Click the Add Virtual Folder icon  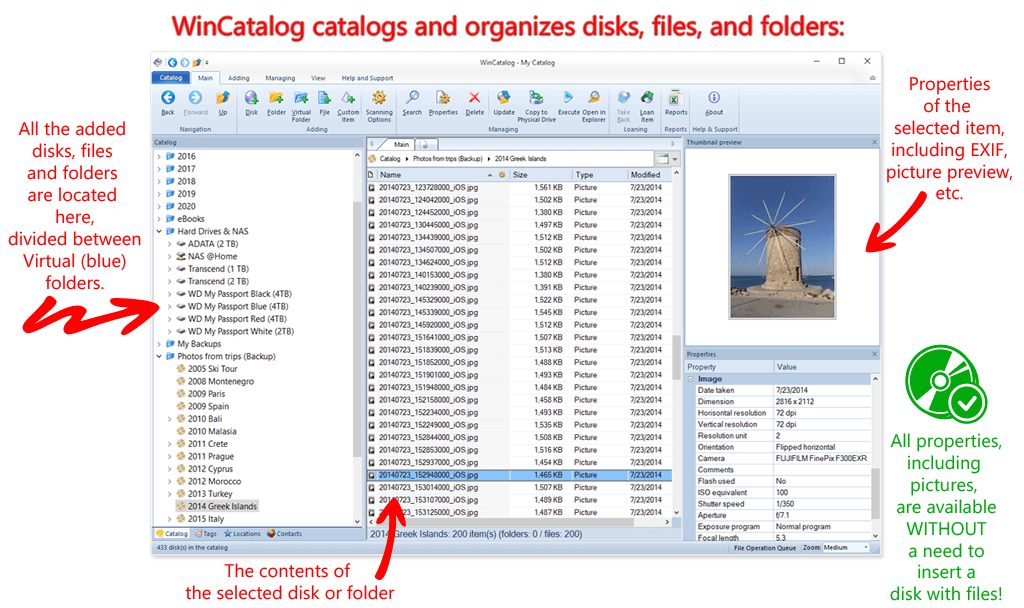[301, 100]
